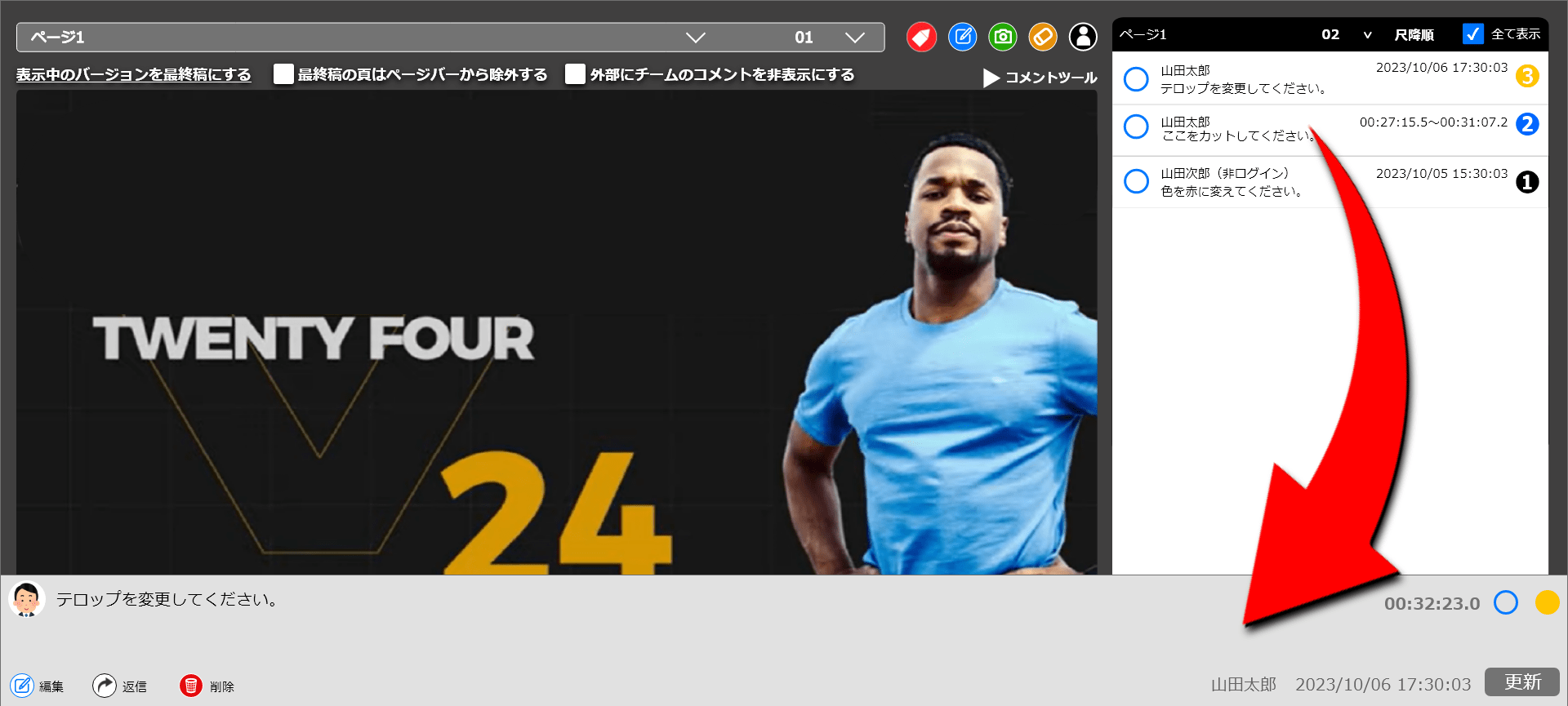Click the blue edit pencil toolbar icon
The width and height of the screenshot is (1568, 706).
[x=963, y=37]
